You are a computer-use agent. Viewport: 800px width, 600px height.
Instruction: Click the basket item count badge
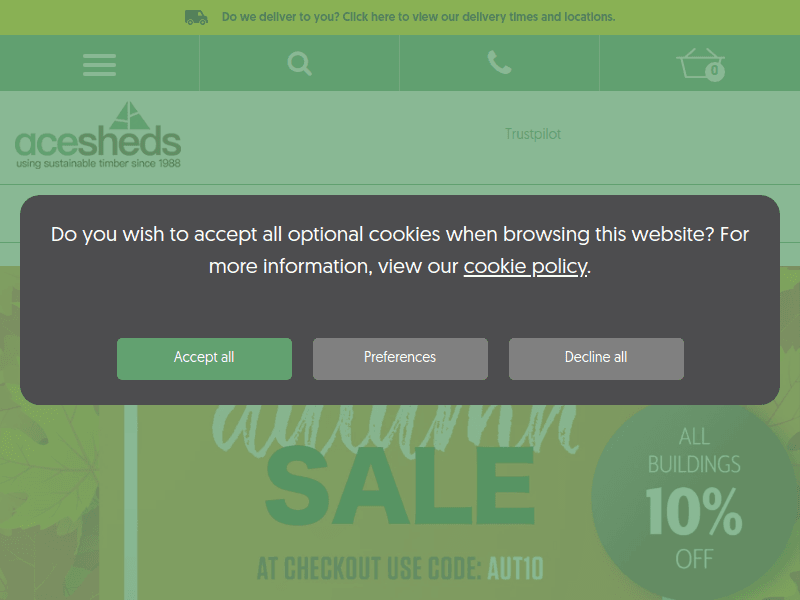click(x=715, y=70)
